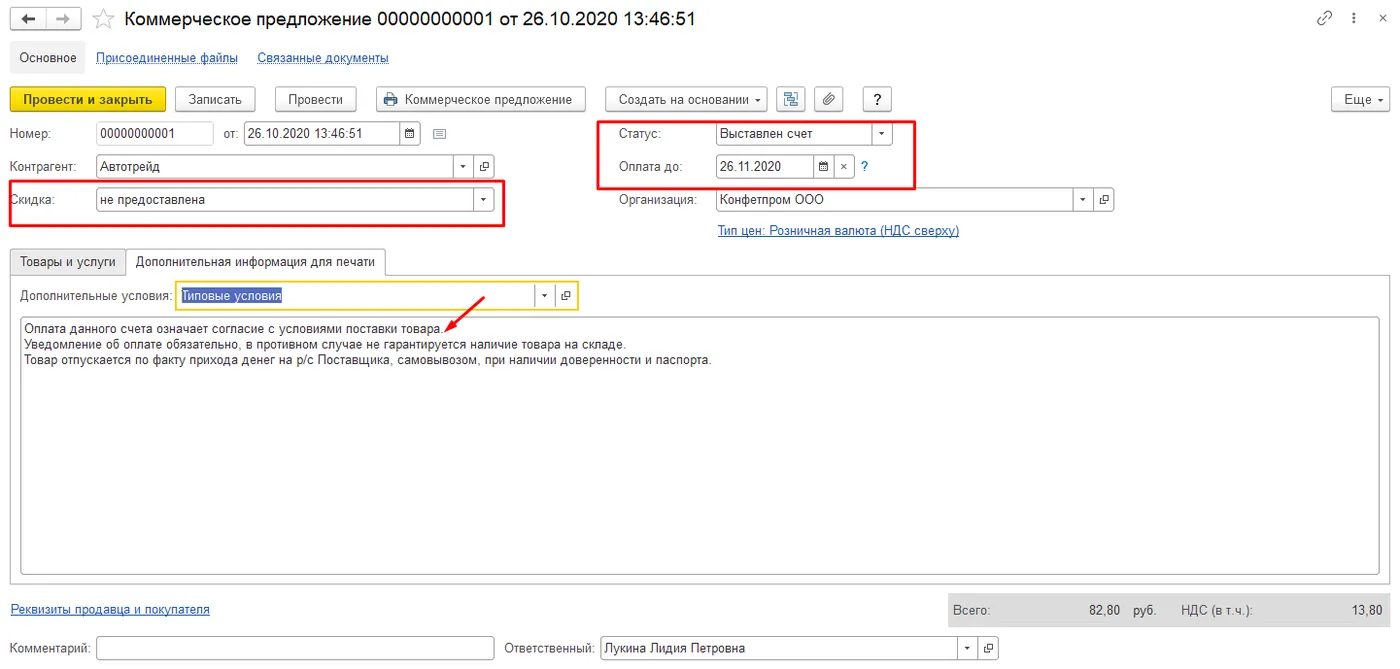1400x669 pixels.
Task: Open Дополнительные условия dropdown arrow
Action: [x=546, y=295]
